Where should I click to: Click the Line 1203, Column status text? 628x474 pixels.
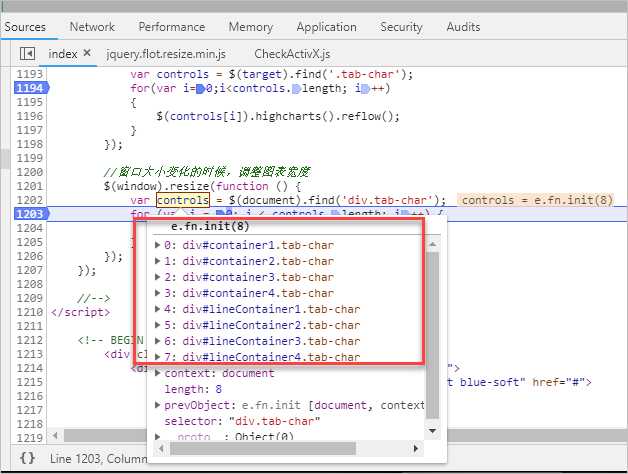click(98, 458)
